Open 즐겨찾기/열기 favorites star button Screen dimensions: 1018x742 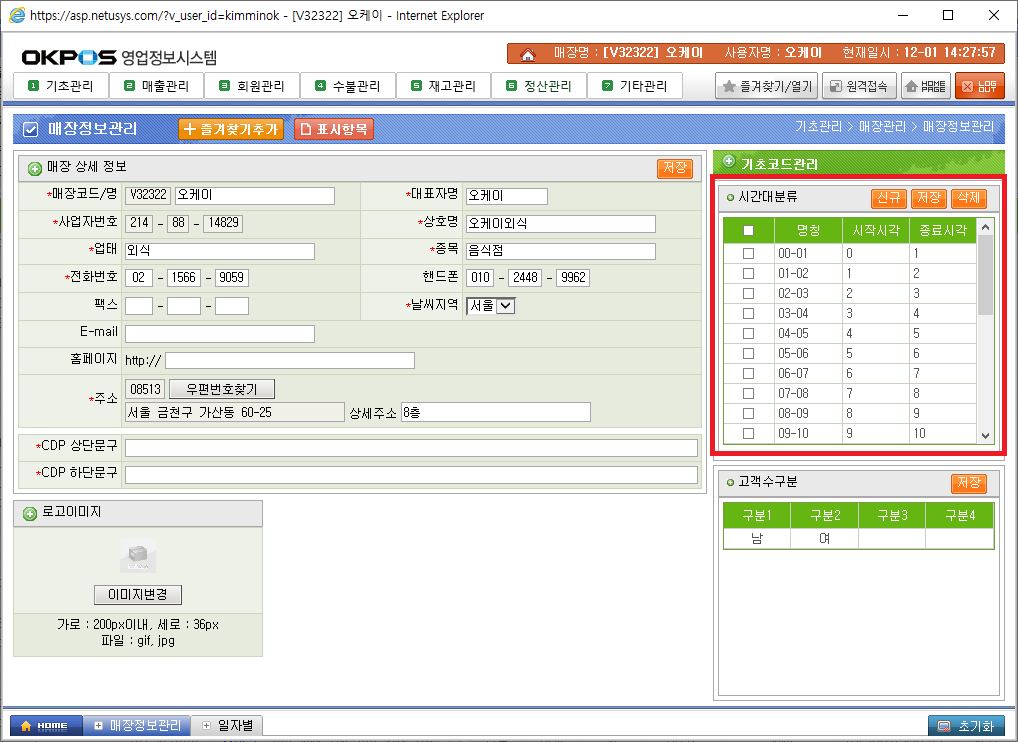tap(767, 87)
